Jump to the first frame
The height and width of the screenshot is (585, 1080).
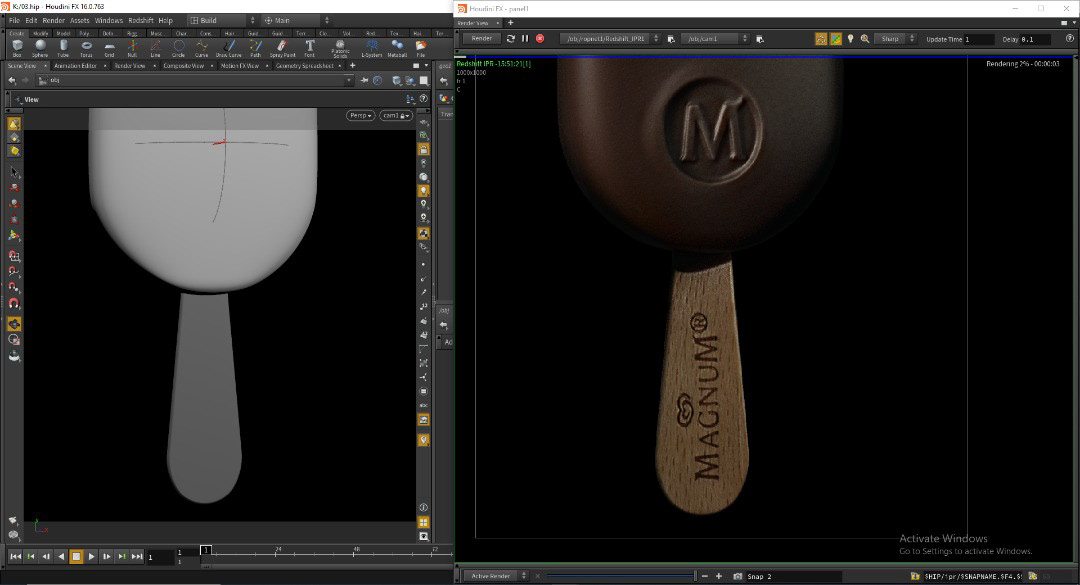[x=15, y=556]
